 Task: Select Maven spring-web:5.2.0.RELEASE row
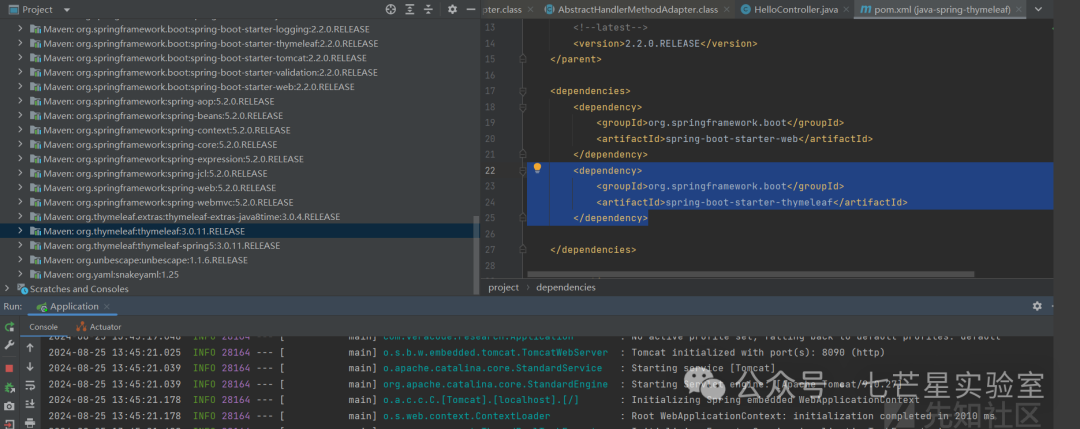point(238,188)
